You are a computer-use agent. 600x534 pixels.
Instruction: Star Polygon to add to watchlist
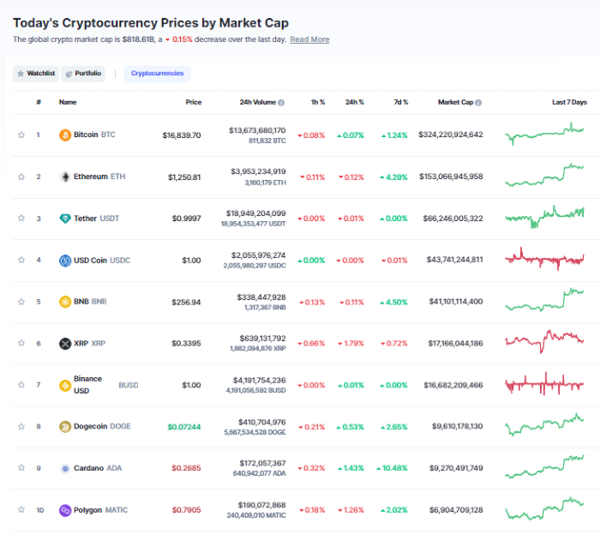21,510
